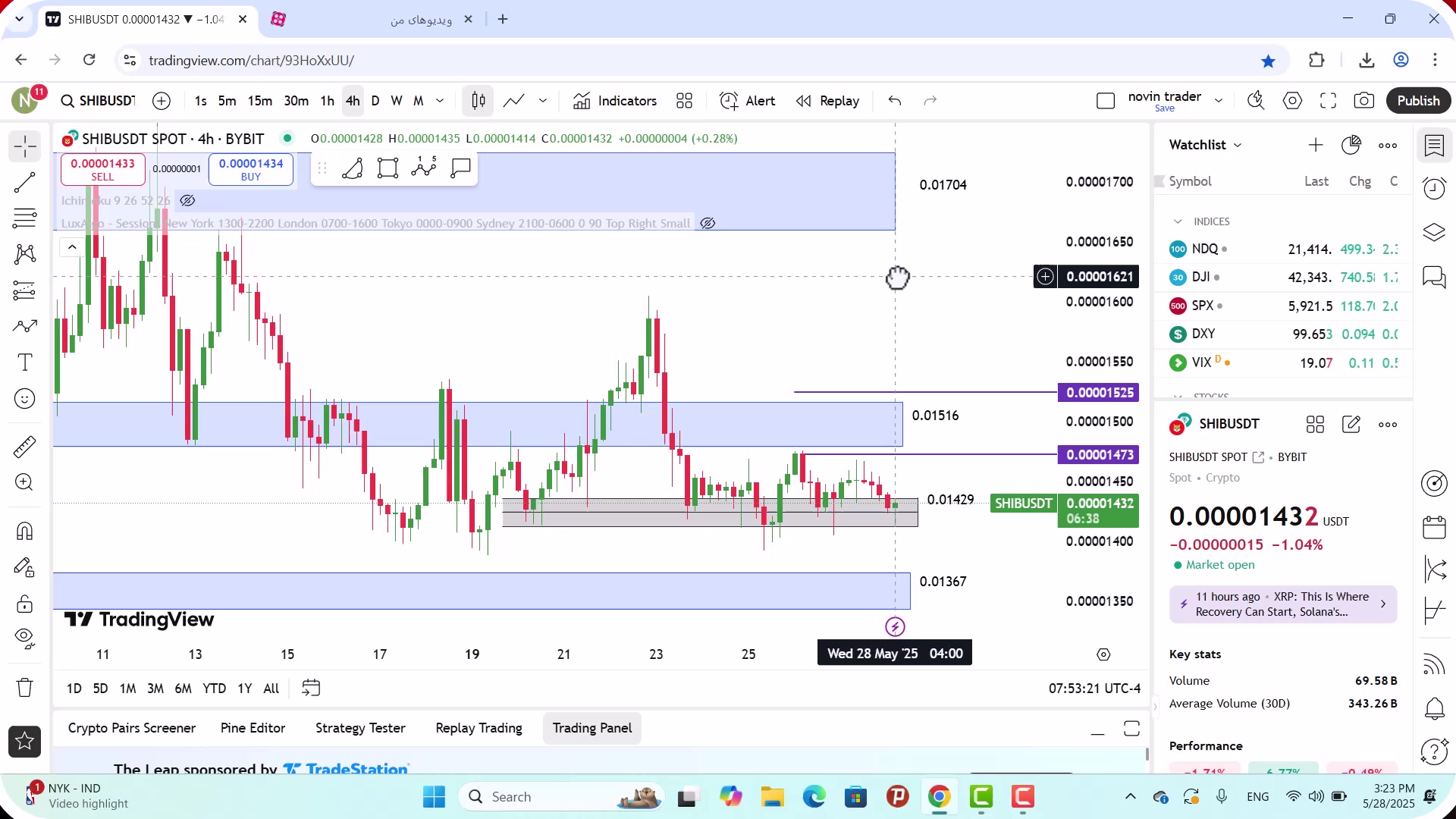
Task: Switch to the 15m timeframe
Action: (x=260, y=101)
